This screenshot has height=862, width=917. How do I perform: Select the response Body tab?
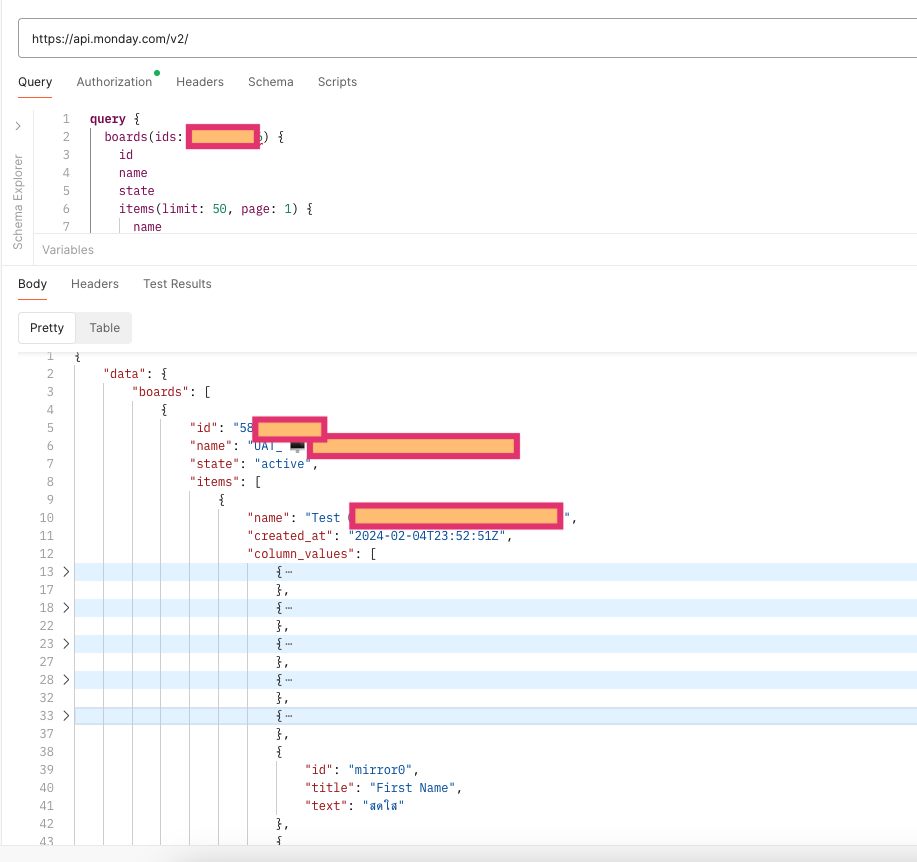pyautogui.click(x=32, y=284)
